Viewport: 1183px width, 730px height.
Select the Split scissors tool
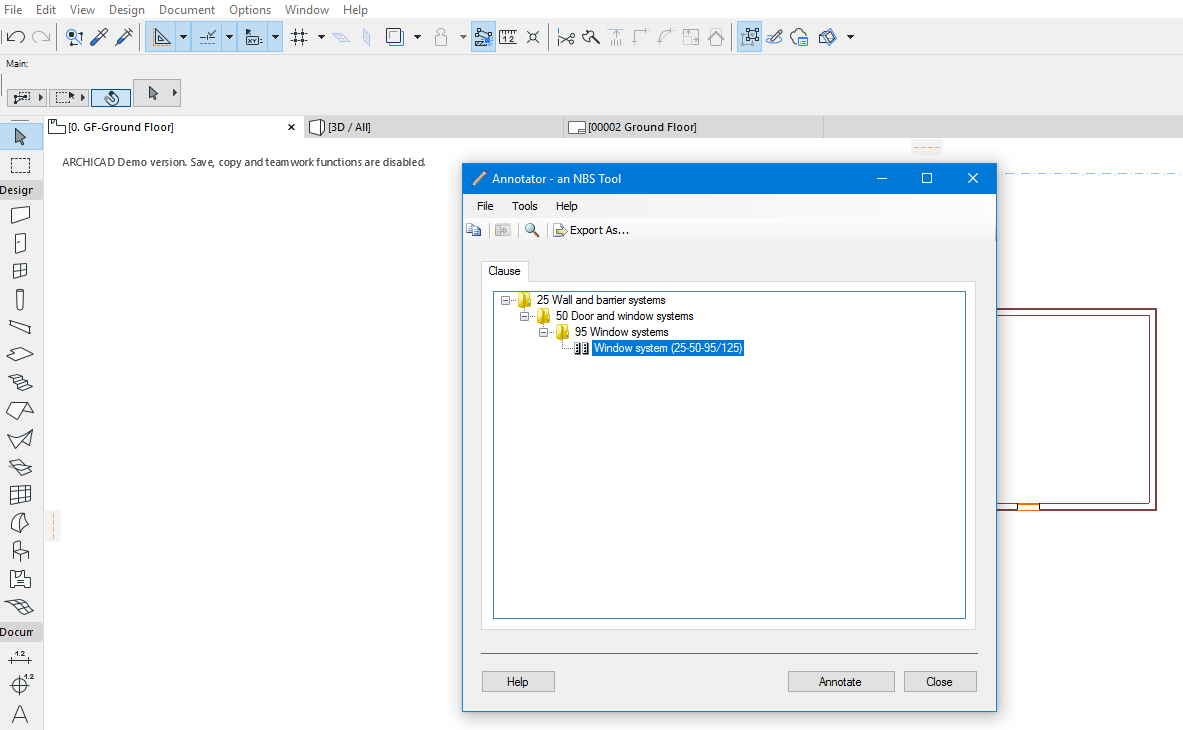coord(566,37)
